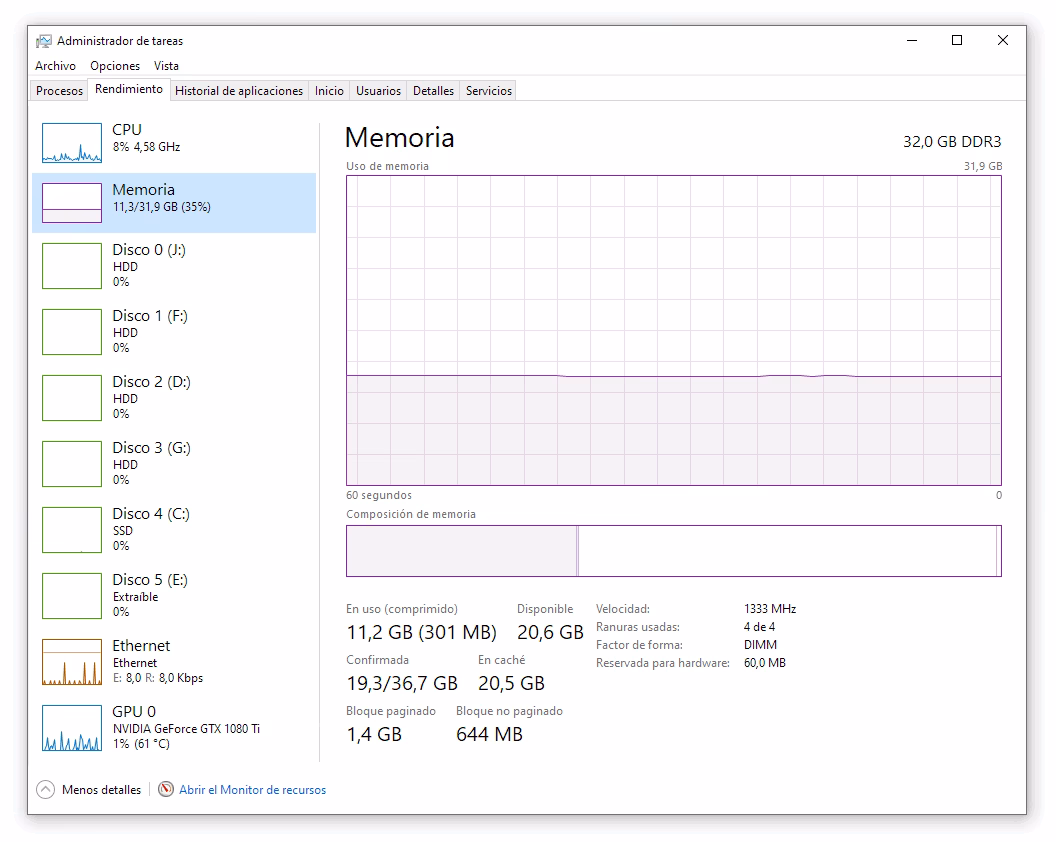Click the Resource Monitor icon at bottom
The height and width of the screenshot is (842, 1056).
[x=166, y=789]
